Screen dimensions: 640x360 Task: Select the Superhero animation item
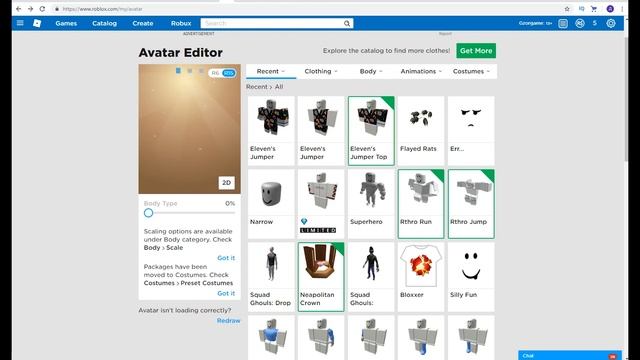[371, 204]
